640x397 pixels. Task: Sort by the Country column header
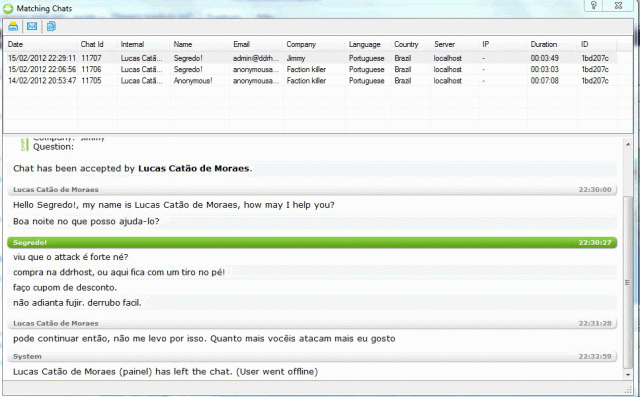pyautogui.click(x=406, y=44)
